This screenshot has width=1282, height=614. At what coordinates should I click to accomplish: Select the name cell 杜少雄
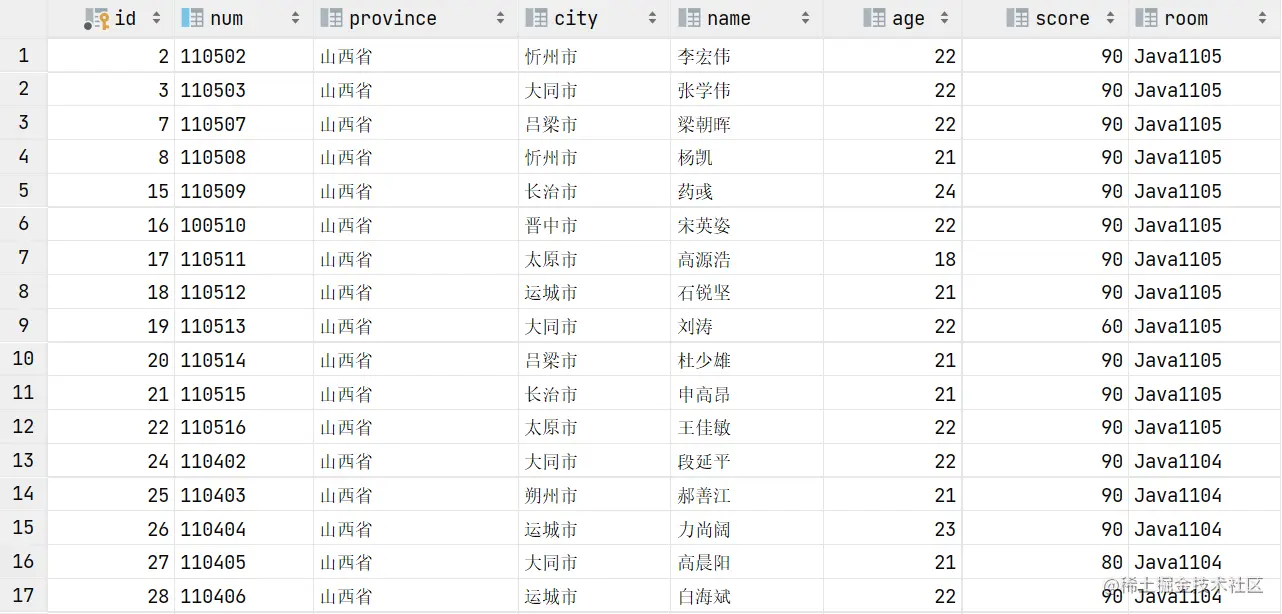point(704,360)
